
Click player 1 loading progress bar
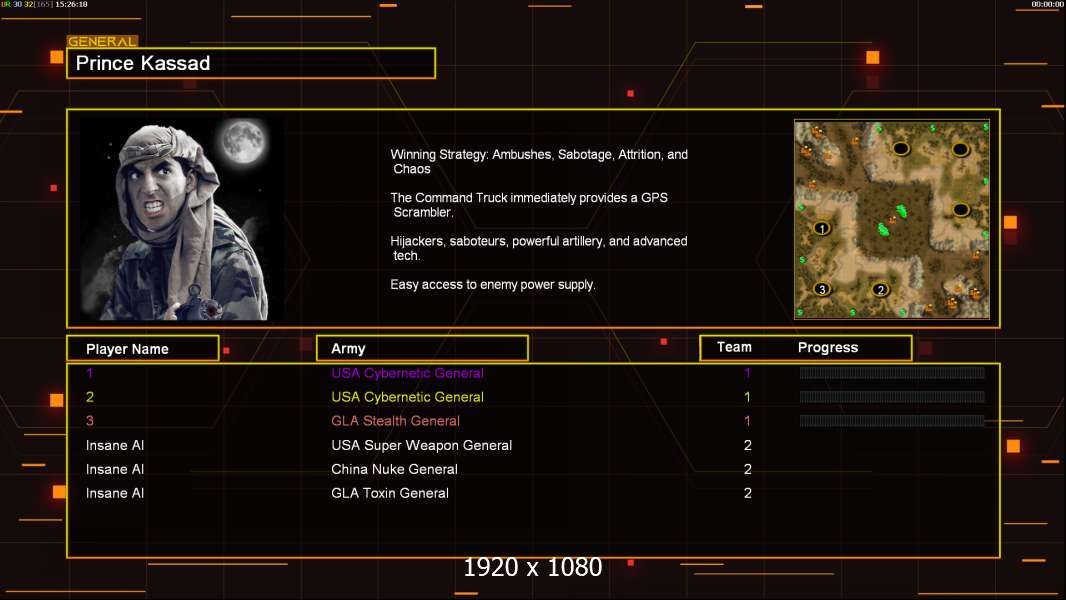pos(892,372)
